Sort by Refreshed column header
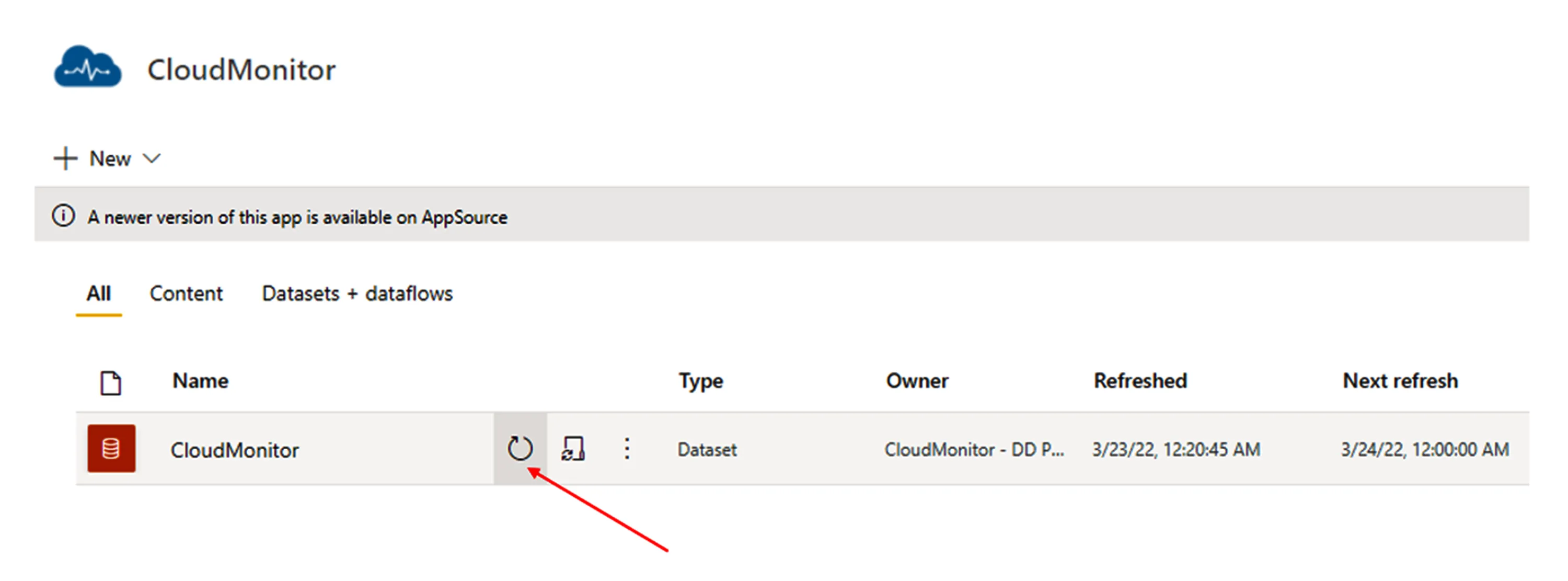Viewport: 1568px width, 581px height. 1140,381
